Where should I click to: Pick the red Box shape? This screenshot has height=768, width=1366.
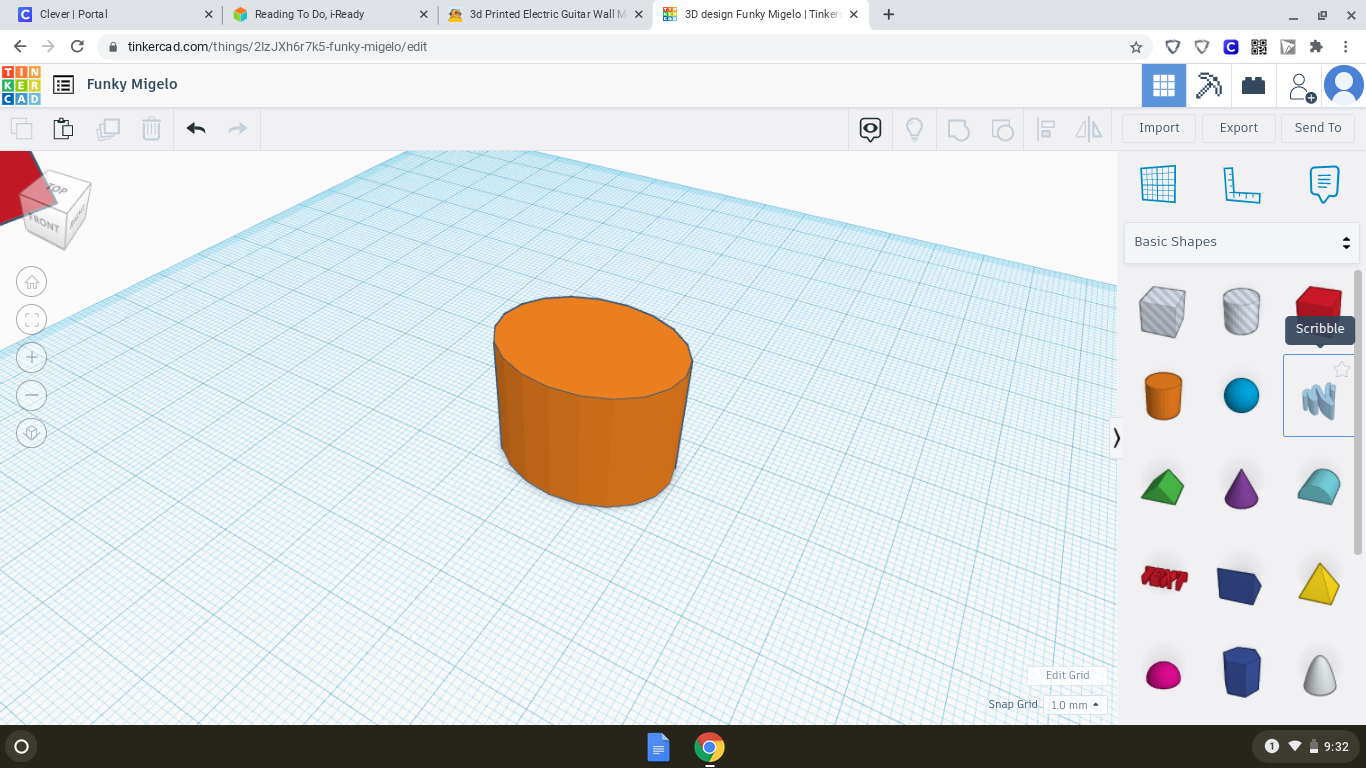[1318, 303]
